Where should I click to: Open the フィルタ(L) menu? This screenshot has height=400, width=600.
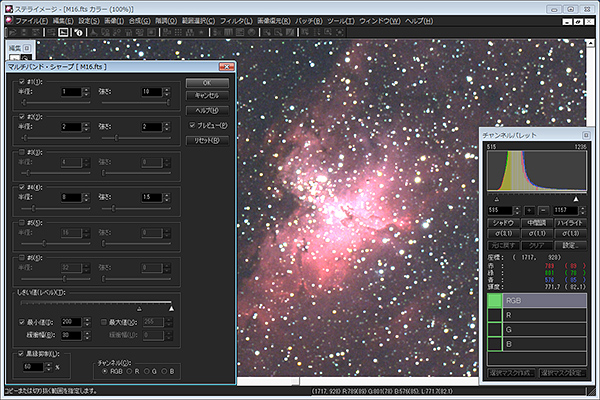tap(236, 21)
